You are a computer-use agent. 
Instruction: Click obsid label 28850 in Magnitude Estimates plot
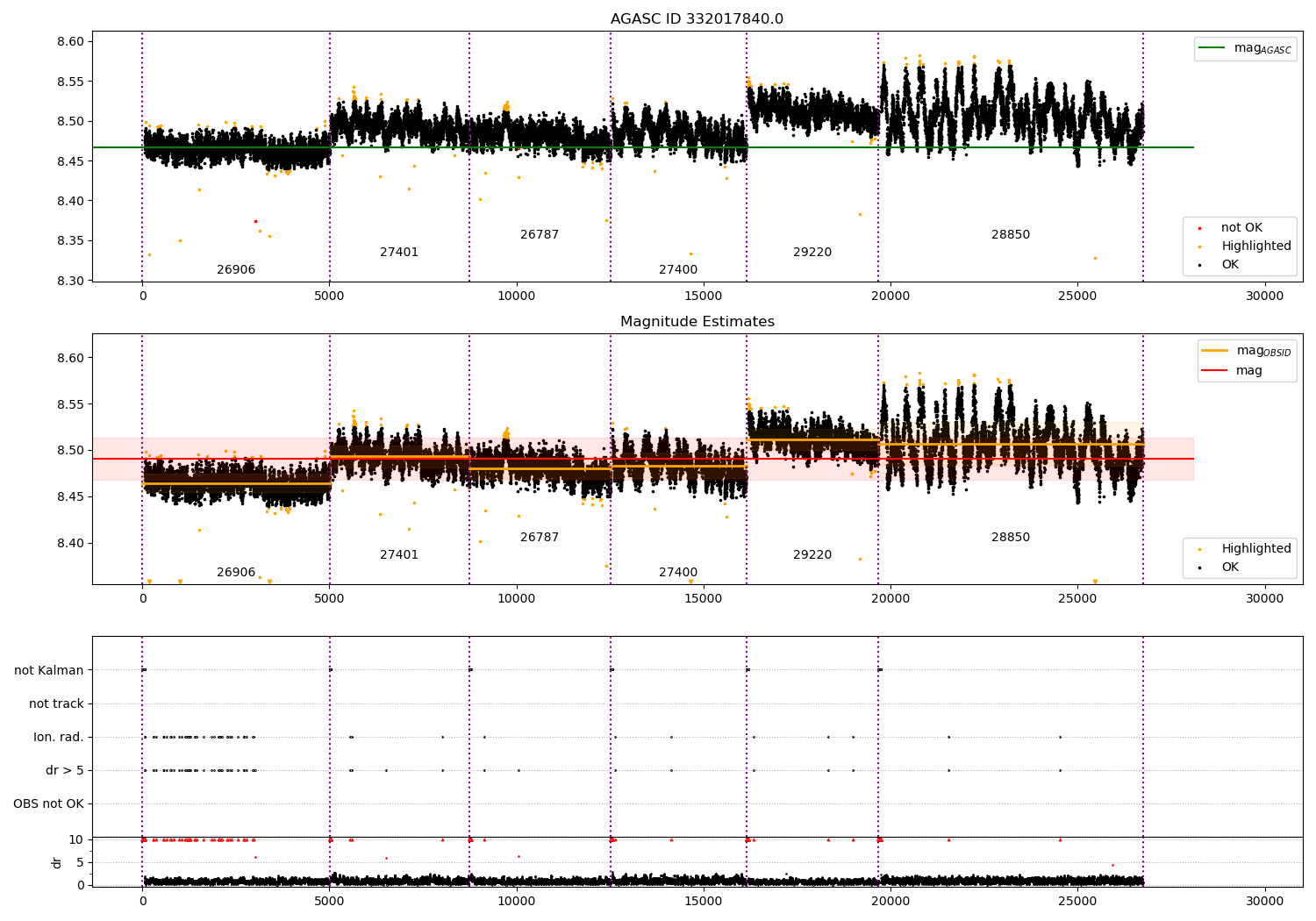coord(1011,538)
